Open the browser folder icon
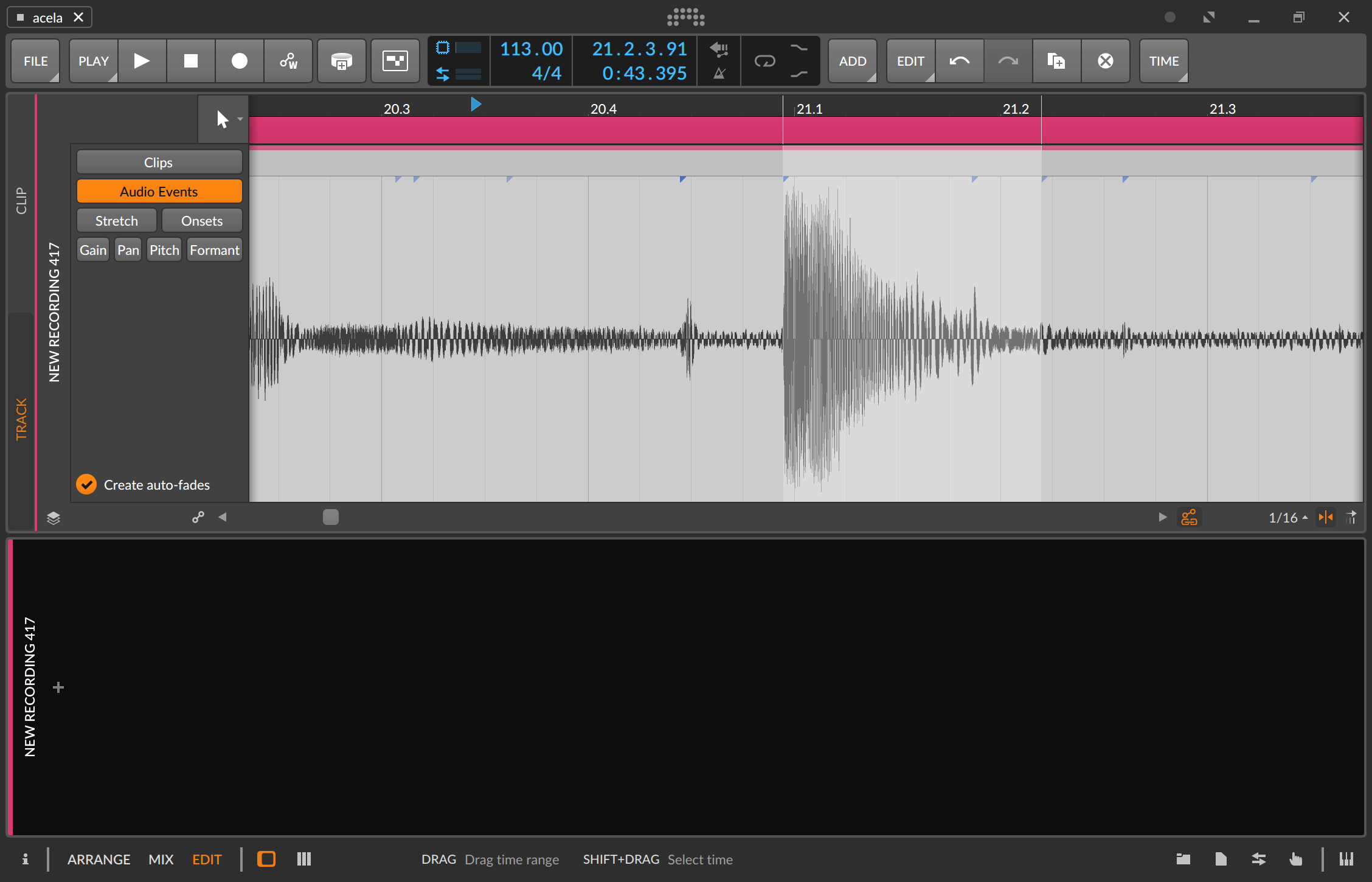The height and width of the screenshot is (882, 1372). [x=1183, y=859]
